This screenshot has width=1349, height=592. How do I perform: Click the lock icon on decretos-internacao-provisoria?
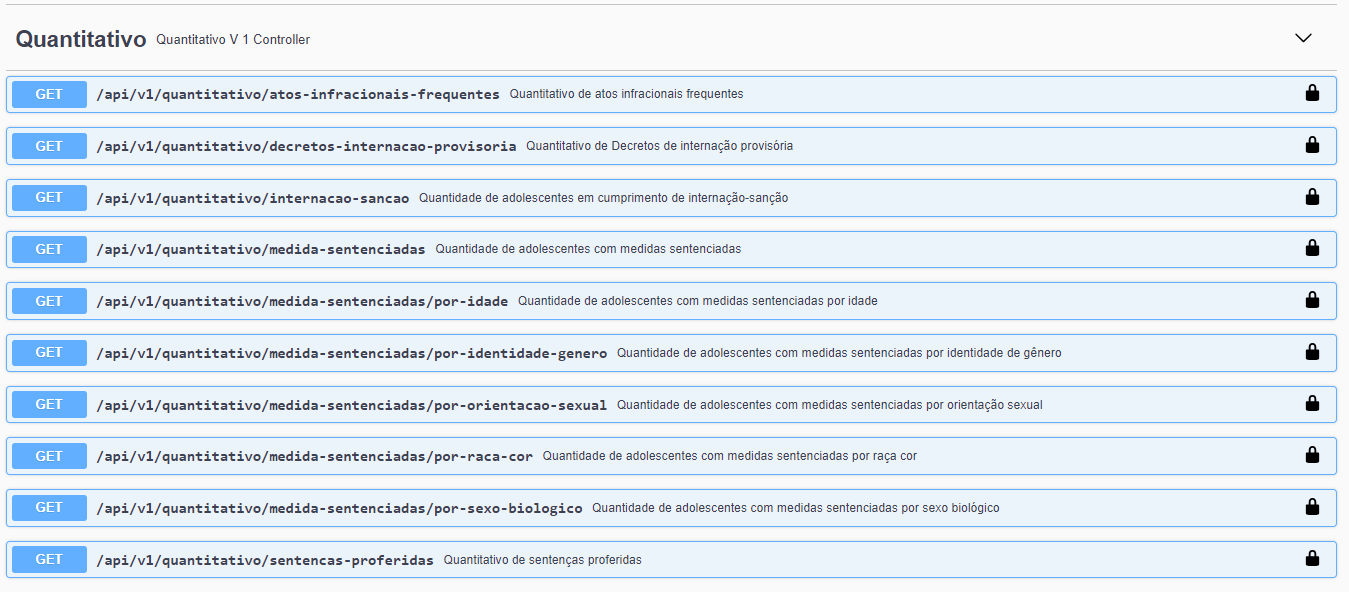click(1312, 146)
